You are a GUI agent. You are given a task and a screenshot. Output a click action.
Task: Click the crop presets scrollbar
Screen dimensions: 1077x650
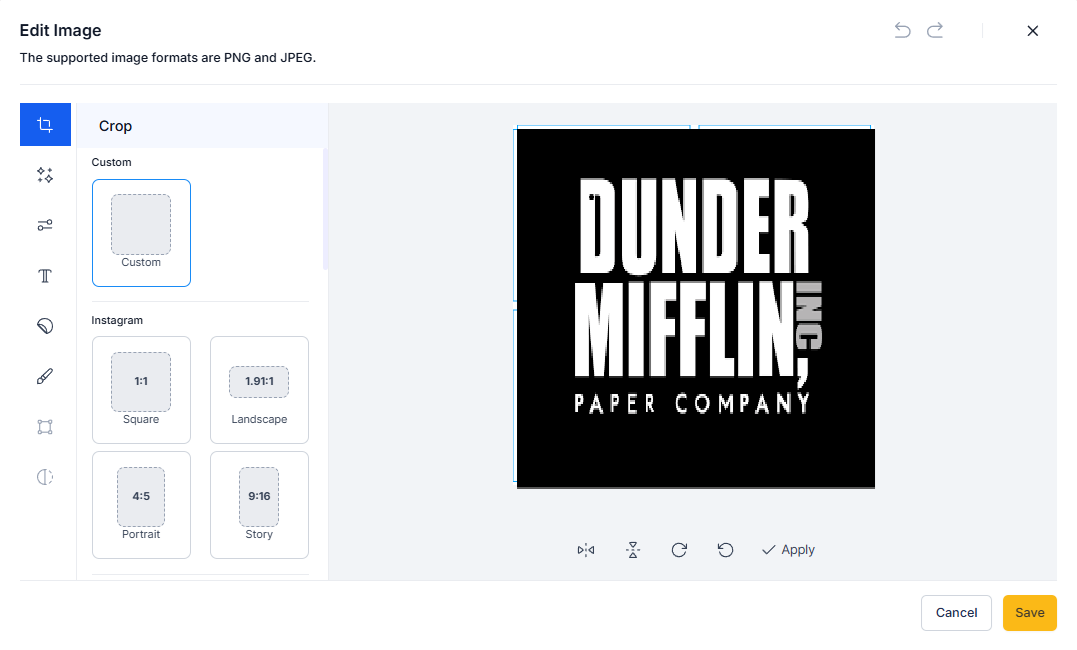coord(325,210)
